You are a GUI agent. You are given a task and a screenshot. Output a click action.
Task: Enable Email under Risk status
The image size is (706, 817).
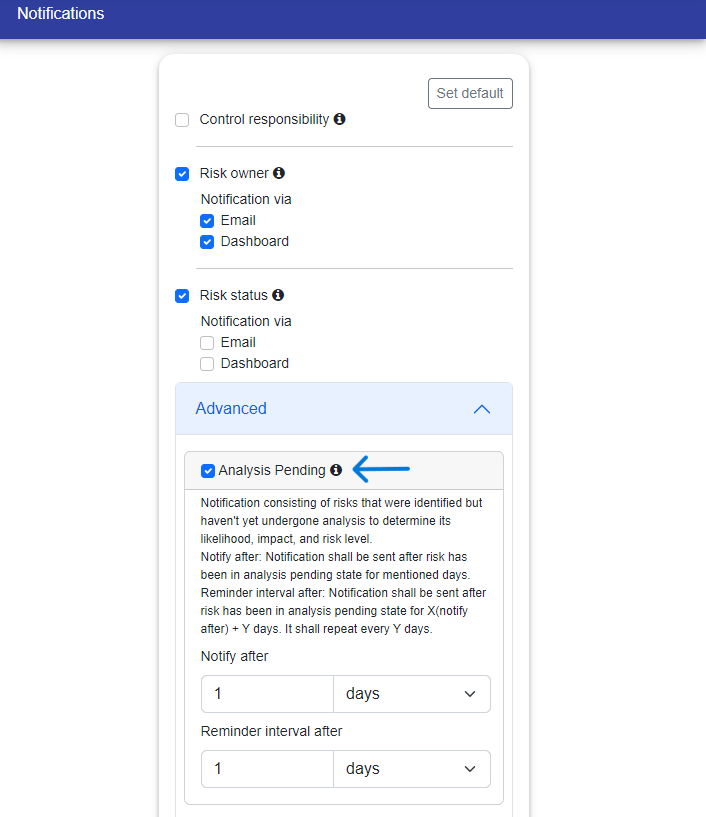pos(207,343)
